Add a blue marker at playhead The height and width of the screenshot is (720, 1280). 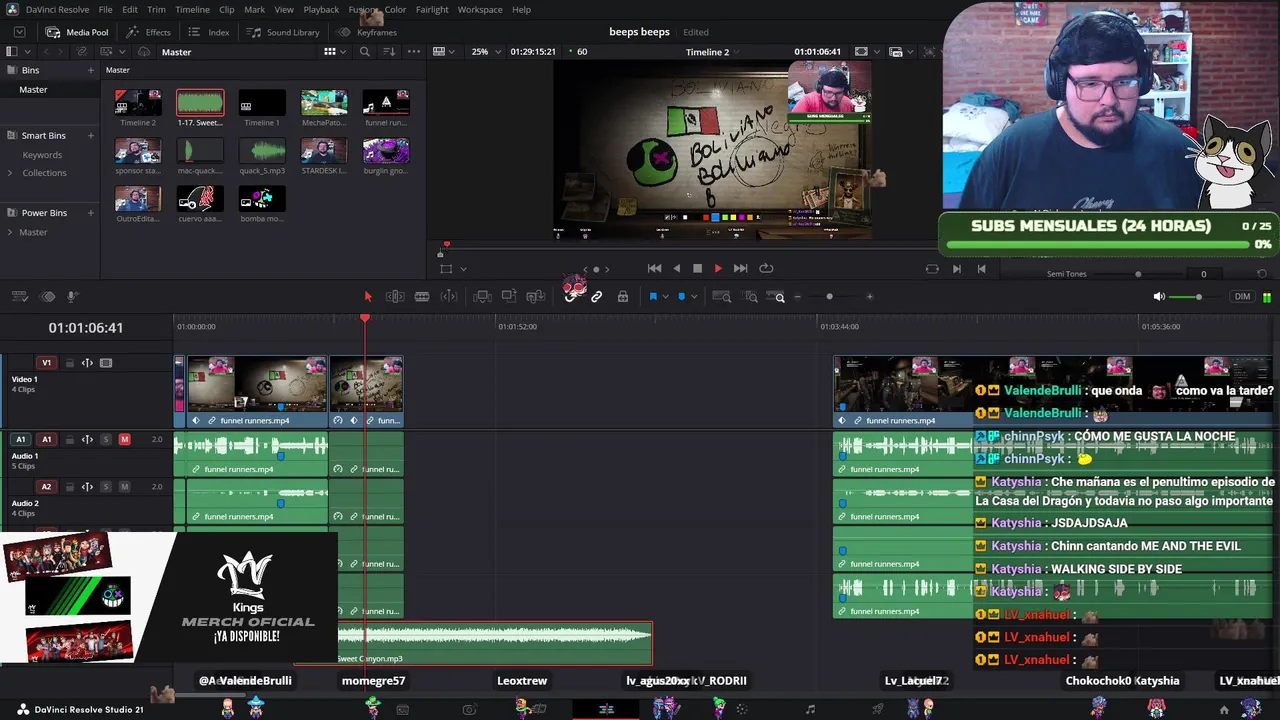click(x=682, y=297)
